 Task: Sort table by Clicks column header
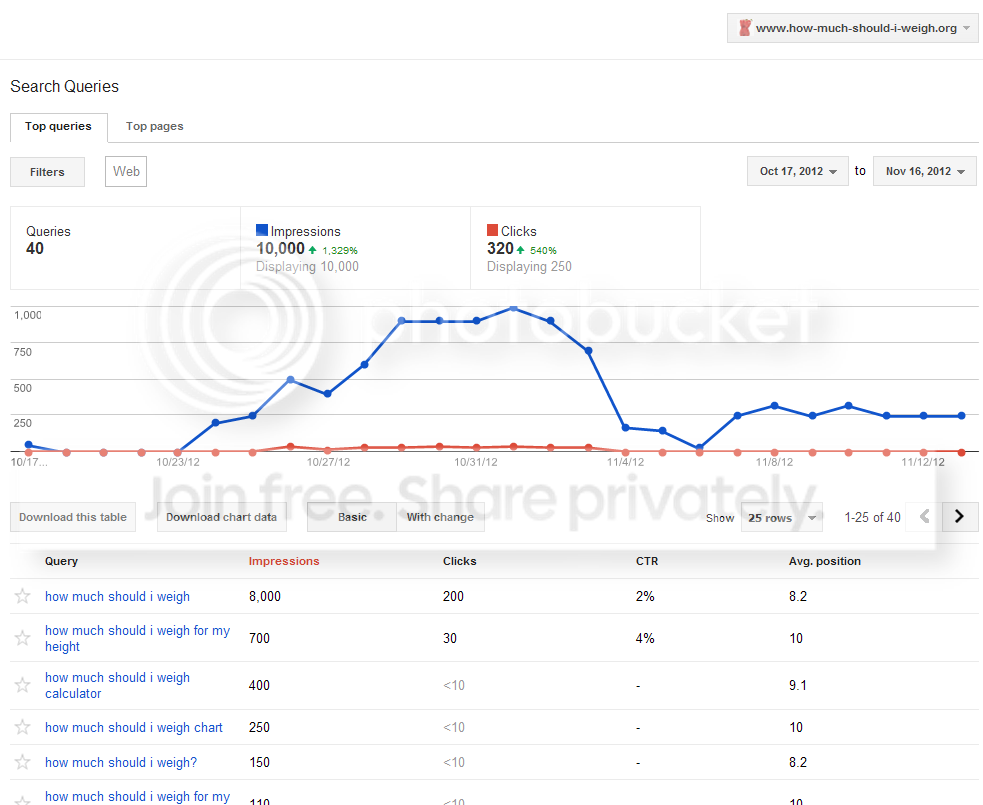coord(460,561)
